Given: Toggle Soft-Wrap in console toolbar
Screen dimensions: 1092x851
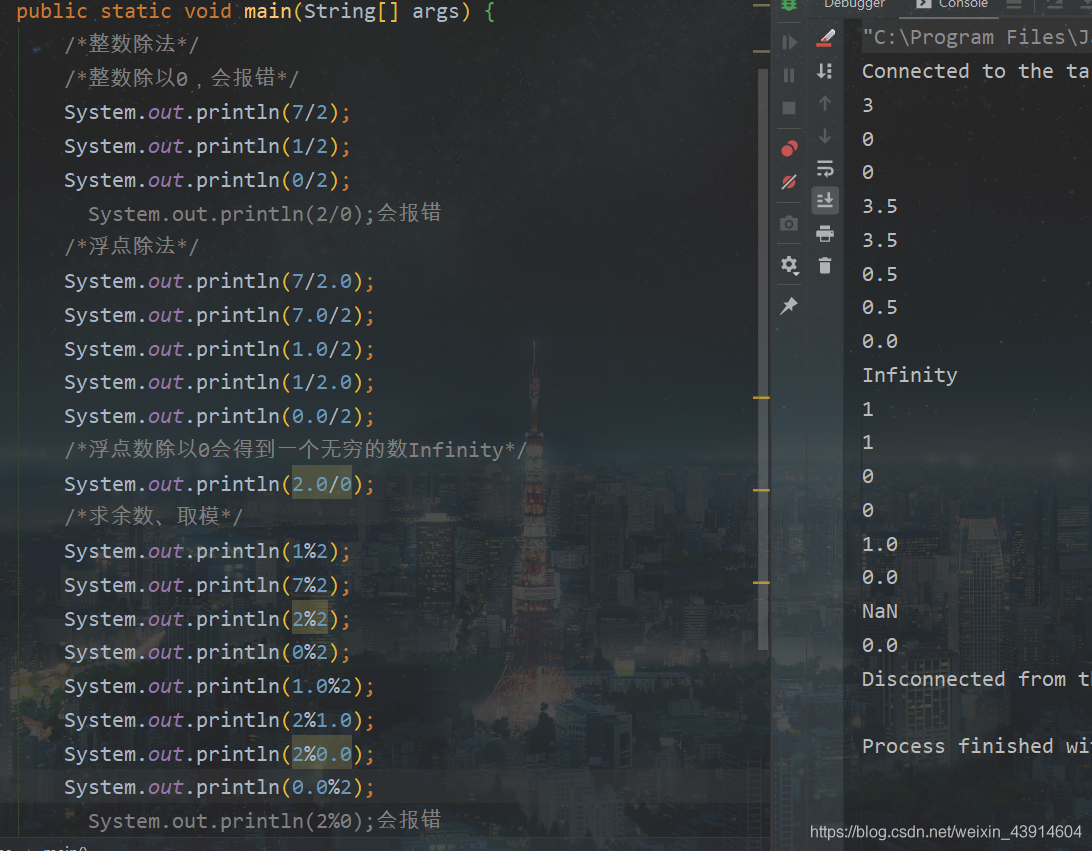Looking at the screenshot, I should click(x=825, y=169).
